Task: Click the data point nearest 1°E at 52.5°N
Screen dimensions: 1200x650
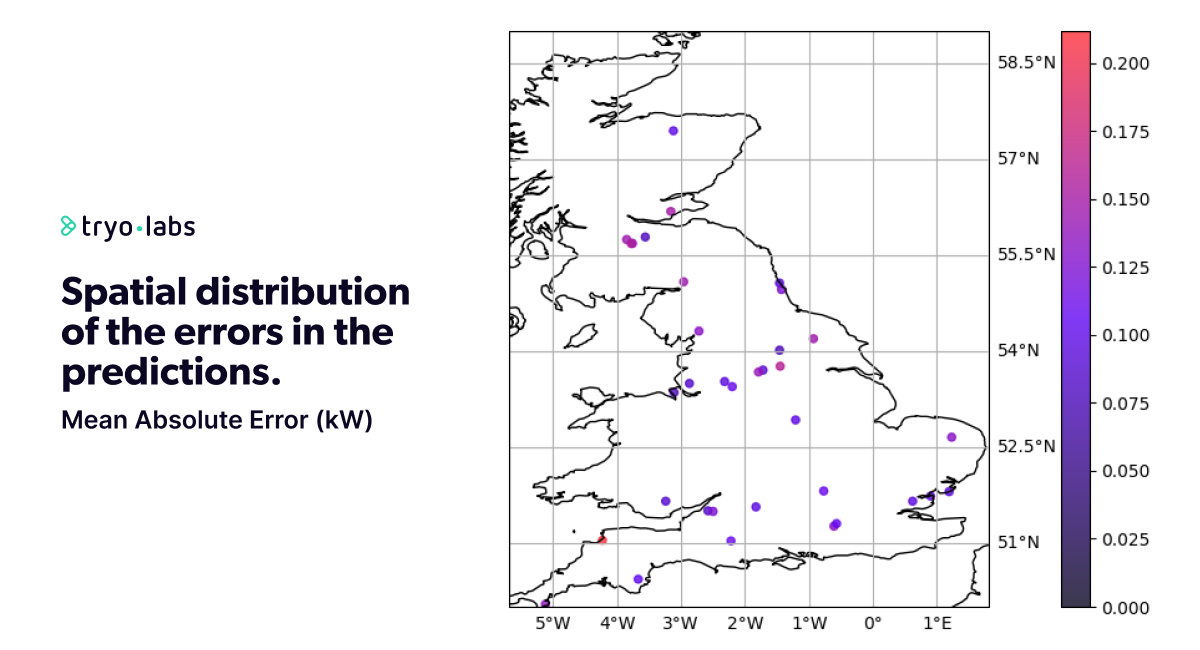Action: [x=951, y=437]
